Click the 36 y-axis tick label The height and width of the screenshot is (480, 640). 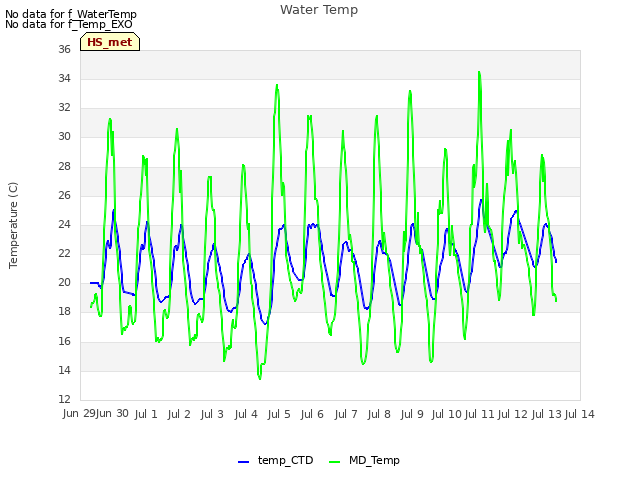click(64, 49)
